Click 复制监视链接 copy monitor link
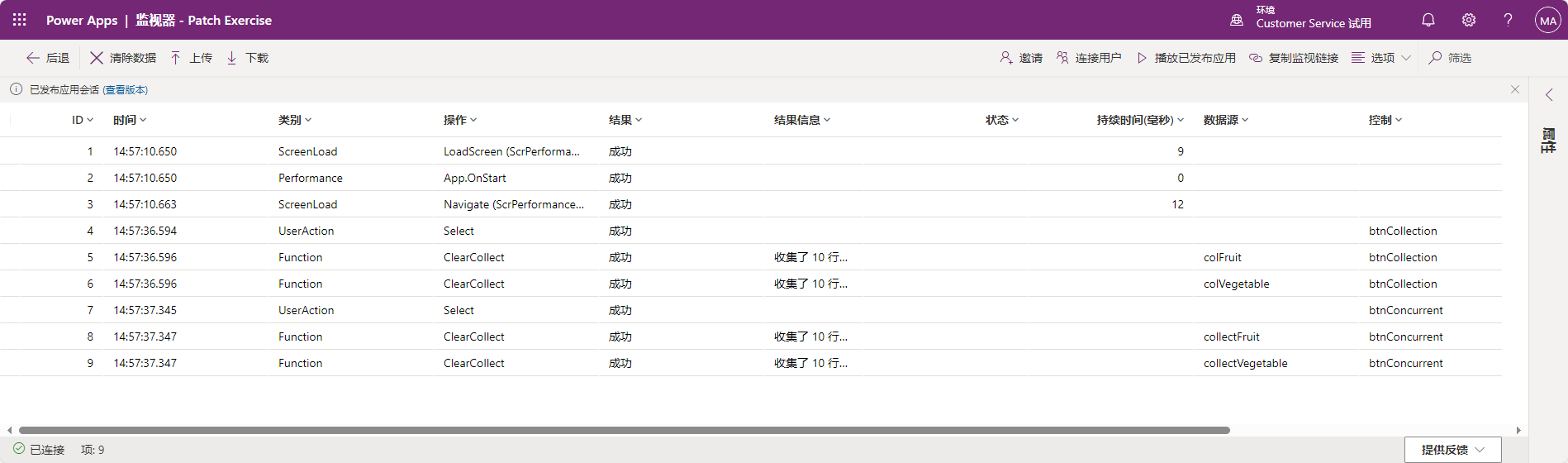The width and height of the screenshot is (1568, 463). 1294,58
